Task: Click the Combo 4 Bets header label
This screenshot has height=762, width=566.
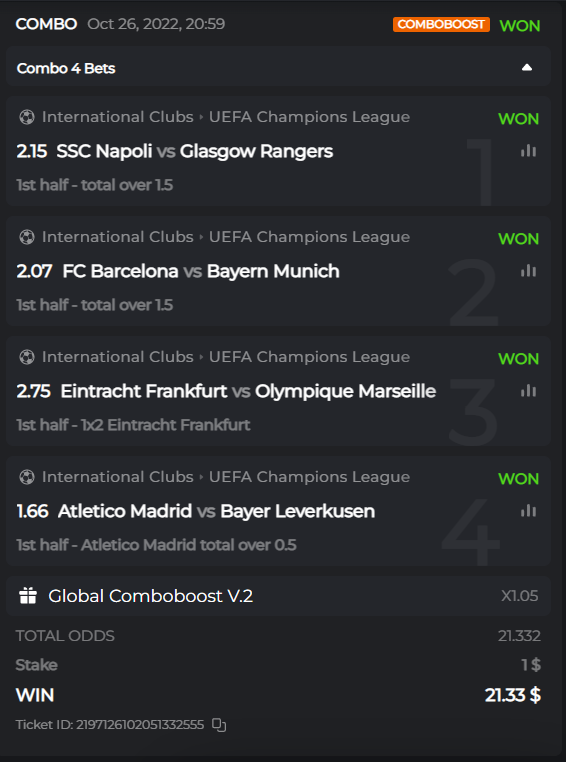Action: pyautogui.click(x=66, y=69)
